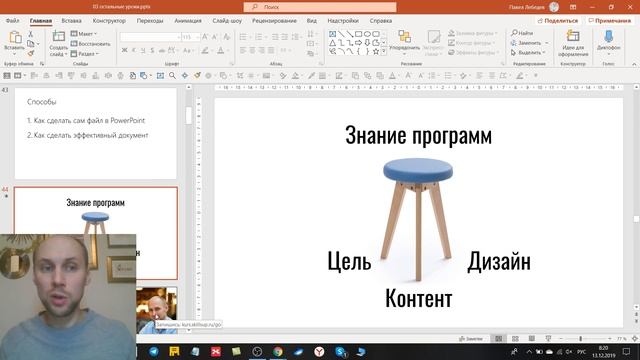Click the Поделиться share button
Viewport: 640px width, 360px height.
(x=558, y=20)
